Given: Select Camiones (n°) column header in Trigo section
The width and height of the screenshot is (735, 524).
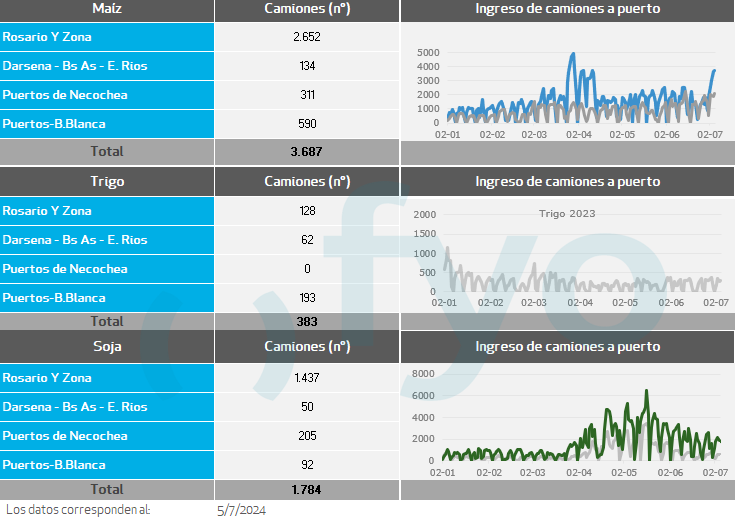Looking at the screenshot, I should pyautogui.click(x=307, y=182).
